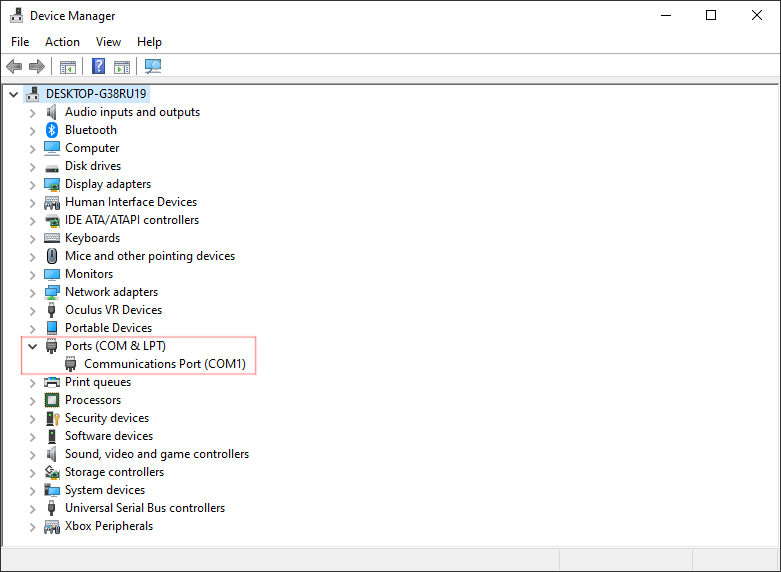Image resolution: width=781 pixels, height=572 pixels.
Task: Open the Help menu
Action: point(149,42)
